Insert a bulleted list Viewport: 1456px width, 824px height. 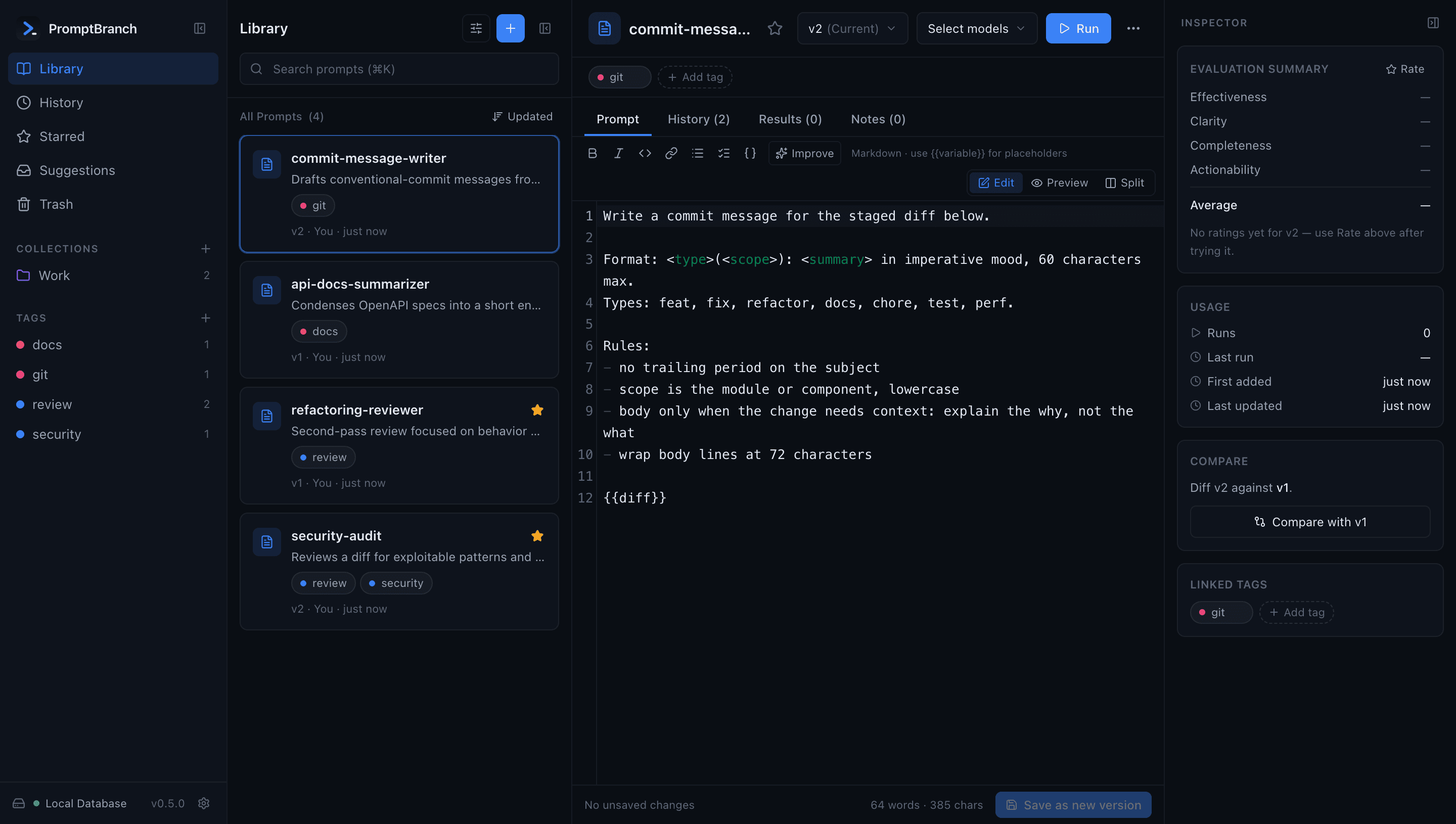click(697, 153)
